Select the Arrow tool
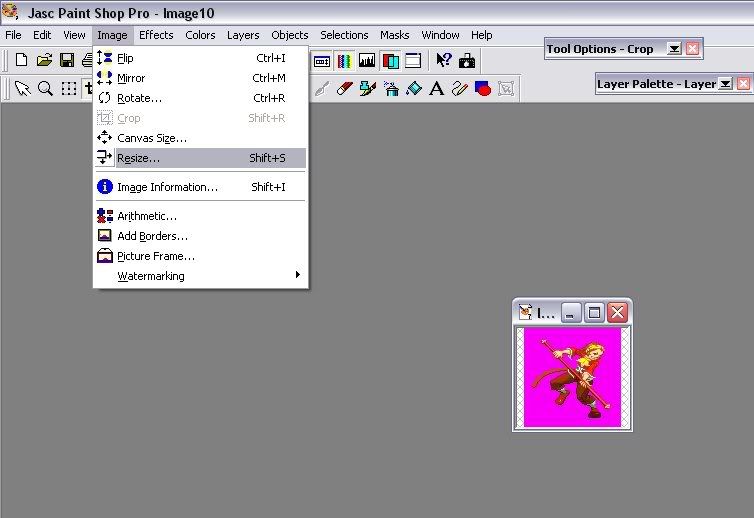This screenshot has width=754, height=518. [22, 88]
